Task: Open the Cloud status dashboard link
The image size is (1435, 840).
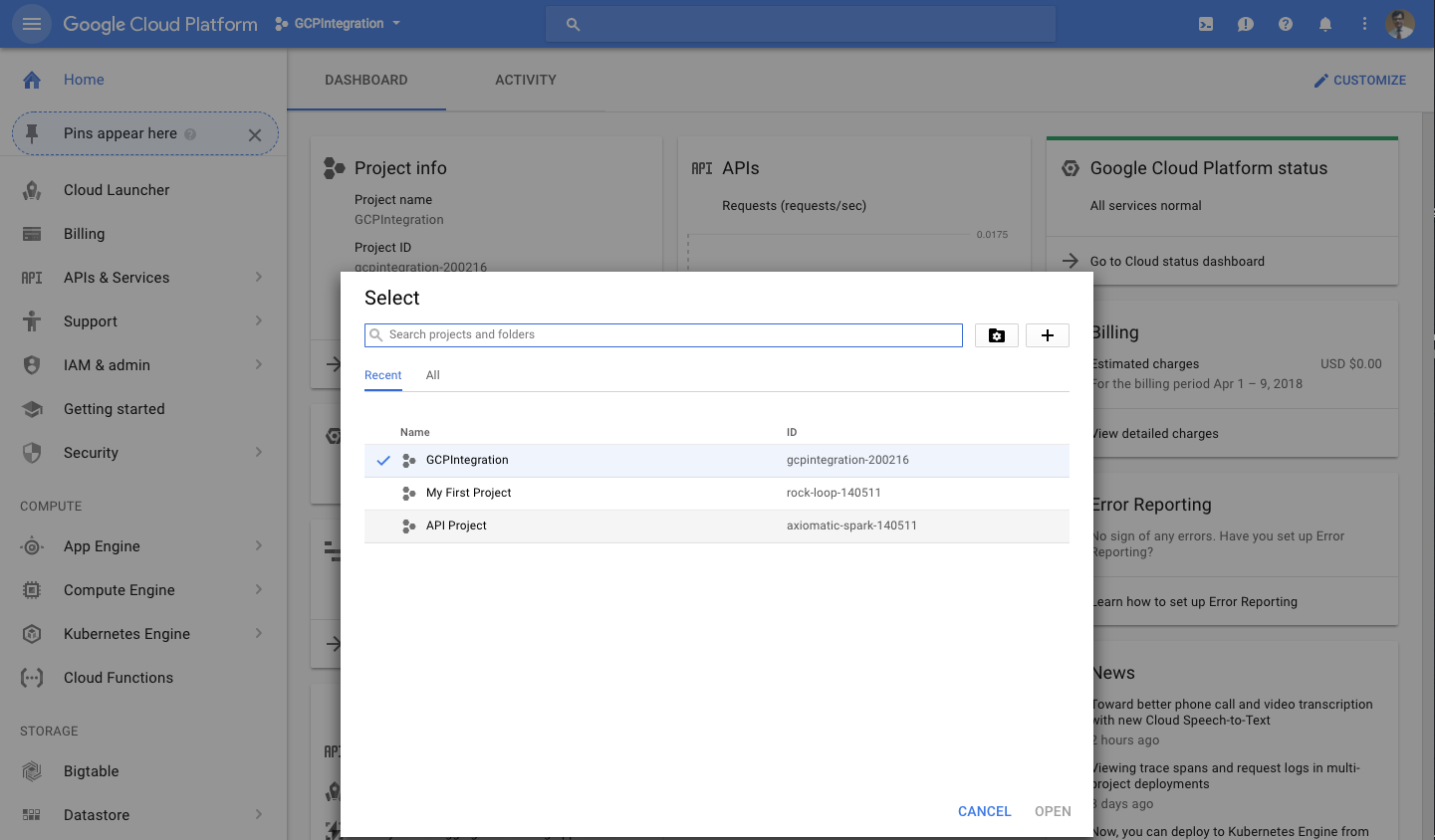Action: coord(1175,261)
